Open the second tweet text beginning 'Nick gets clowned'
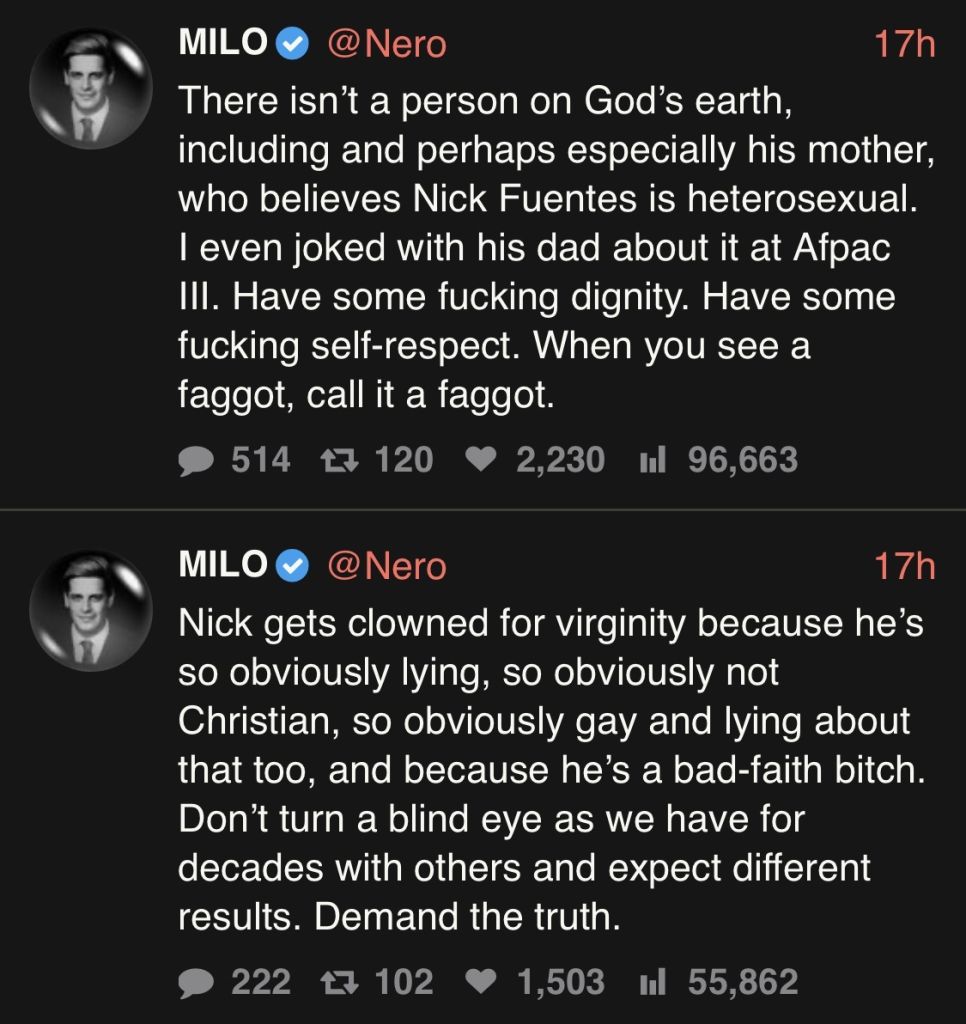 point(550,770)
